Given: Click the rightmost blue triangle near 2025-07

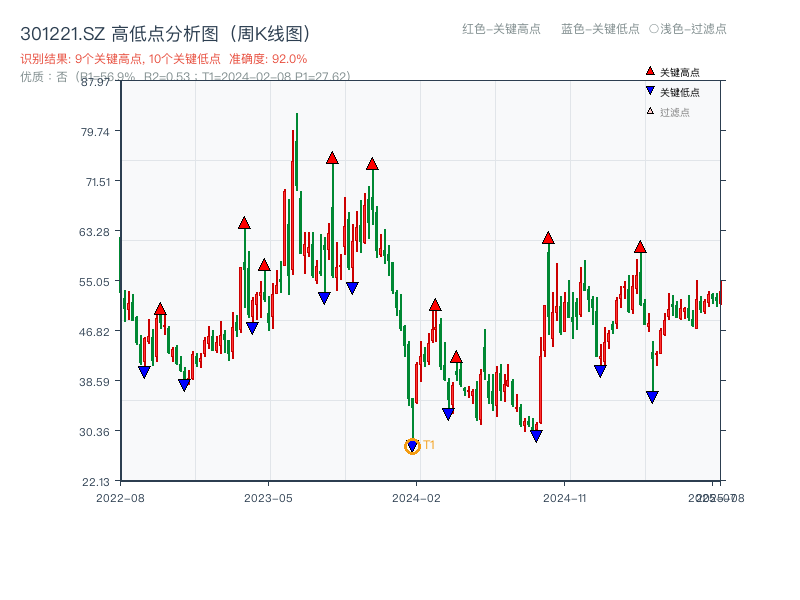Looking at the screenshot, I should coord(651,396).
